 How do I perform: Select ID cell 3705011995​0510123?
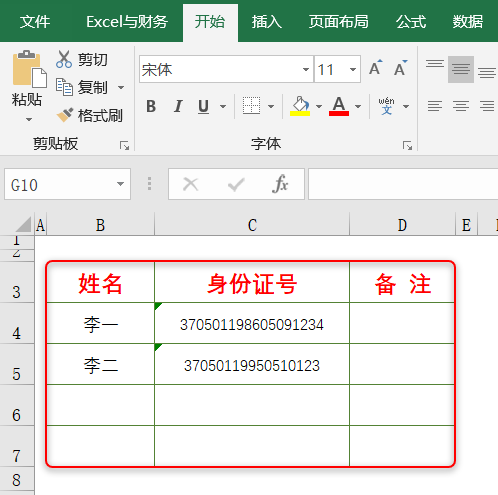click(x=252, y=364)
